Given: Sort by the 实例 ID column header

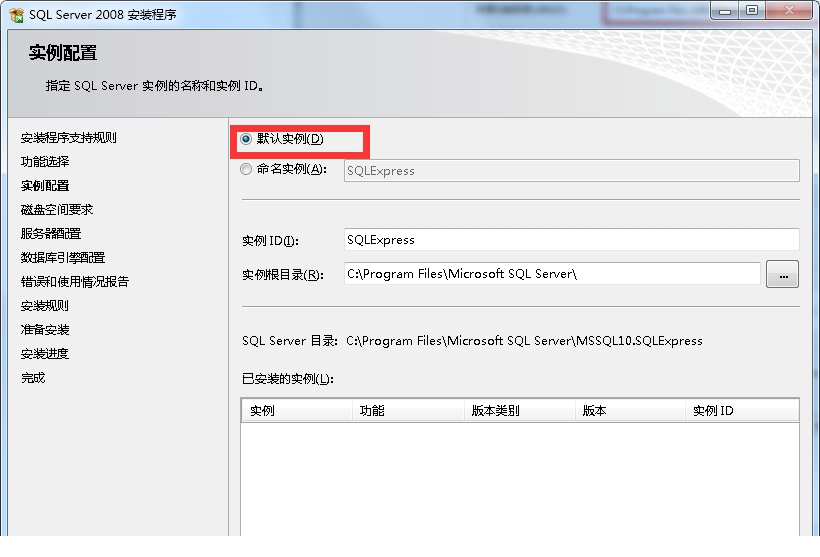Looking at the screenshot, I should click(x=742, y=411).
